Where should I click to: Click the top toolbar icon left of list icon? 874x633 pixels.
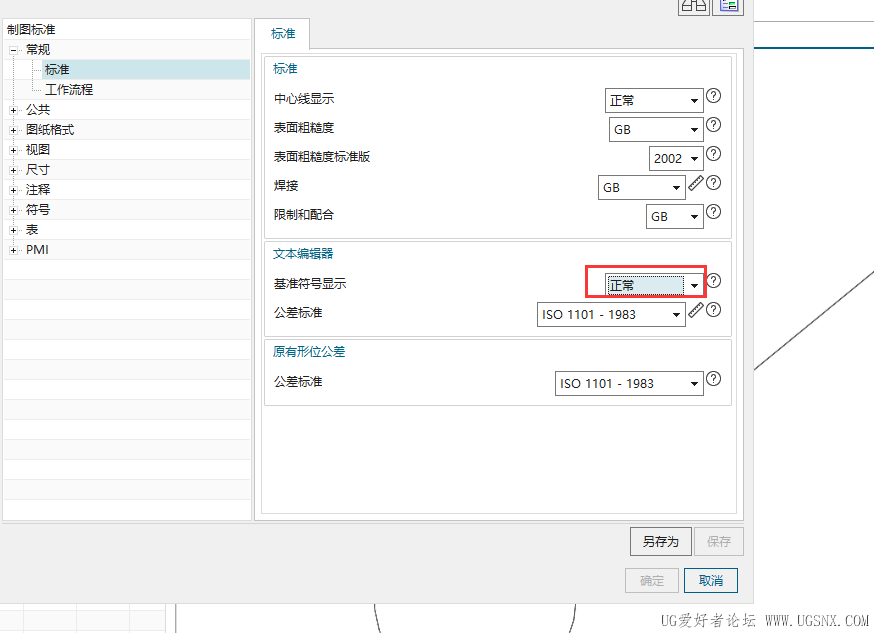tap(694, 6)
